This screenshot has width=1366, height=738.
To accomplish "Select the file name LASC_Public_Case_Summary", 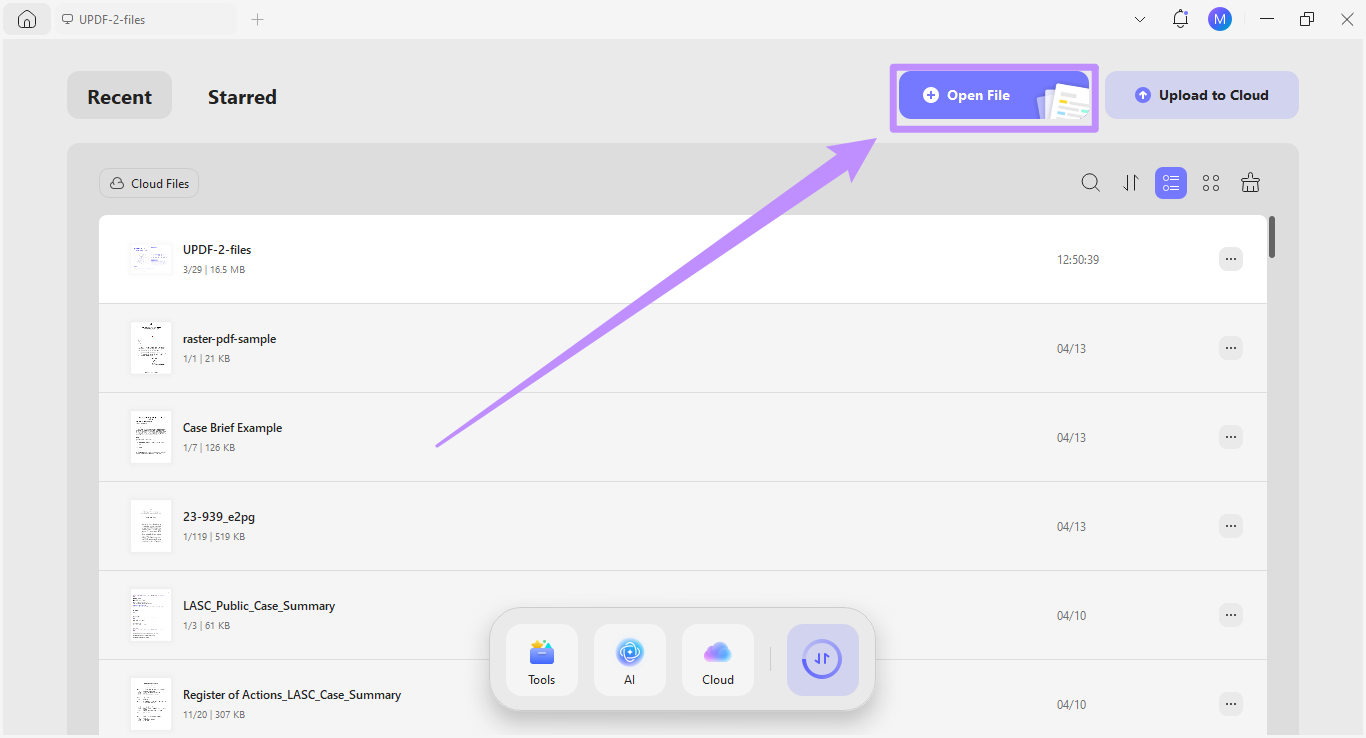I will [259, 606].
